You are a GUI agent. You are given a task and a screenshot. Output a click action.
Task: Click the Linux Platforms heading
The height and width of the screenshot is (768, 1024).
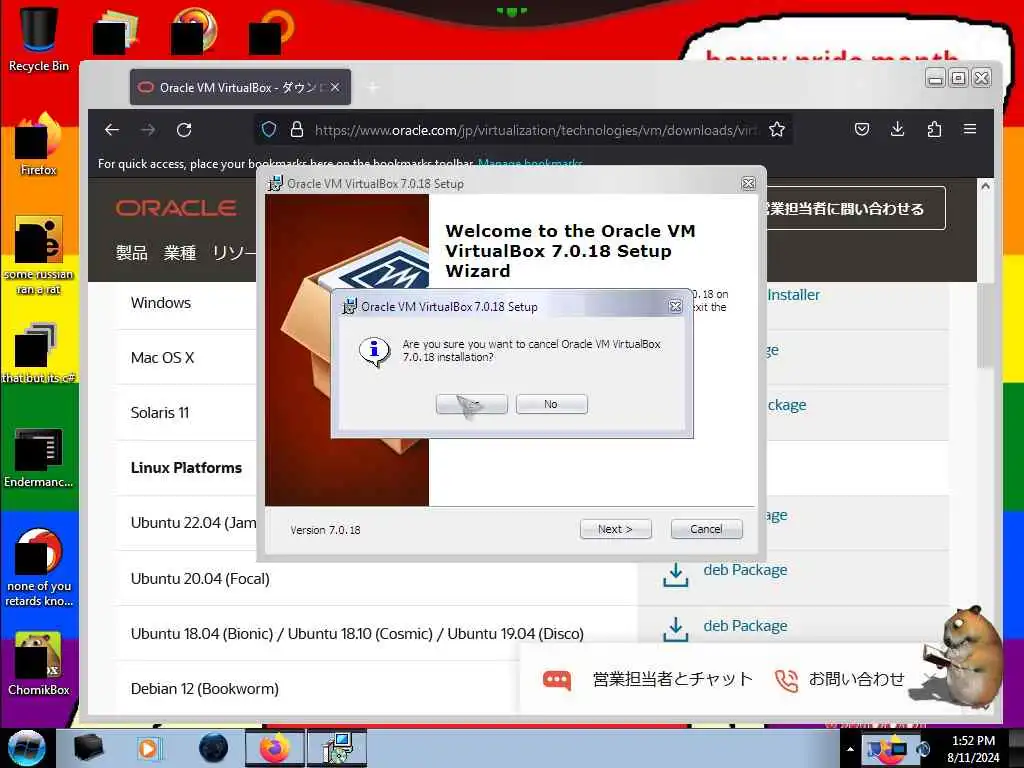[x=186, y=468]
